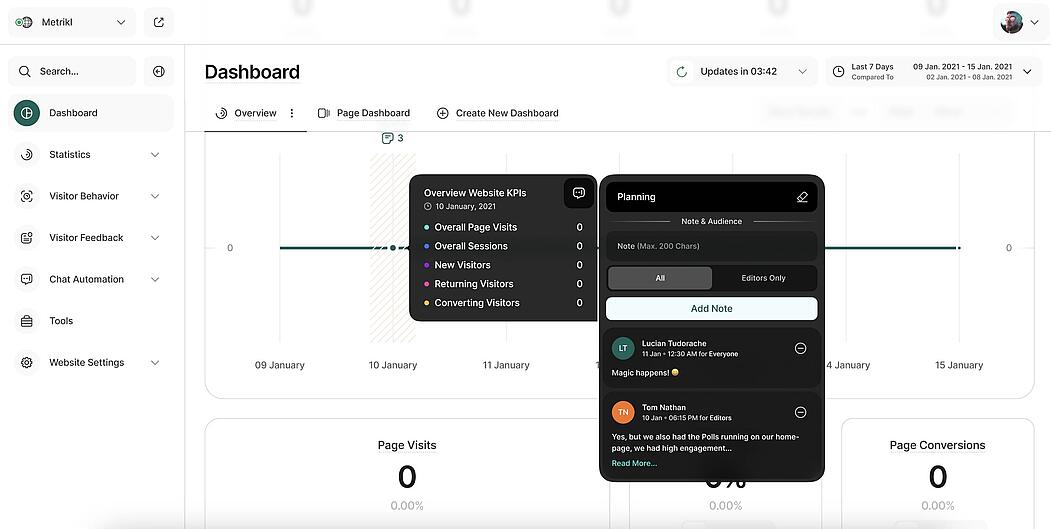Click Overall Sessions KPI row
The height and width of the screenshot is (529, 1051).
503,246
